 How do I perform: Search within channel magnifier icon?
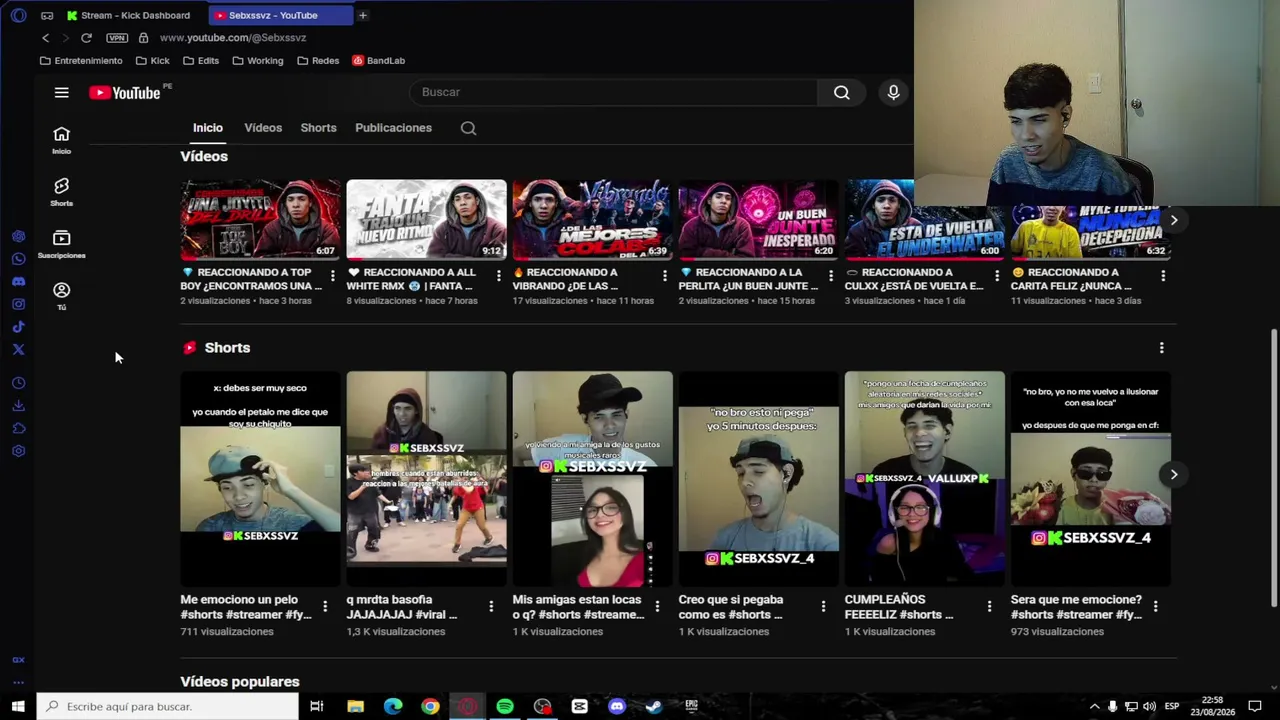click(x=468, y=128)
